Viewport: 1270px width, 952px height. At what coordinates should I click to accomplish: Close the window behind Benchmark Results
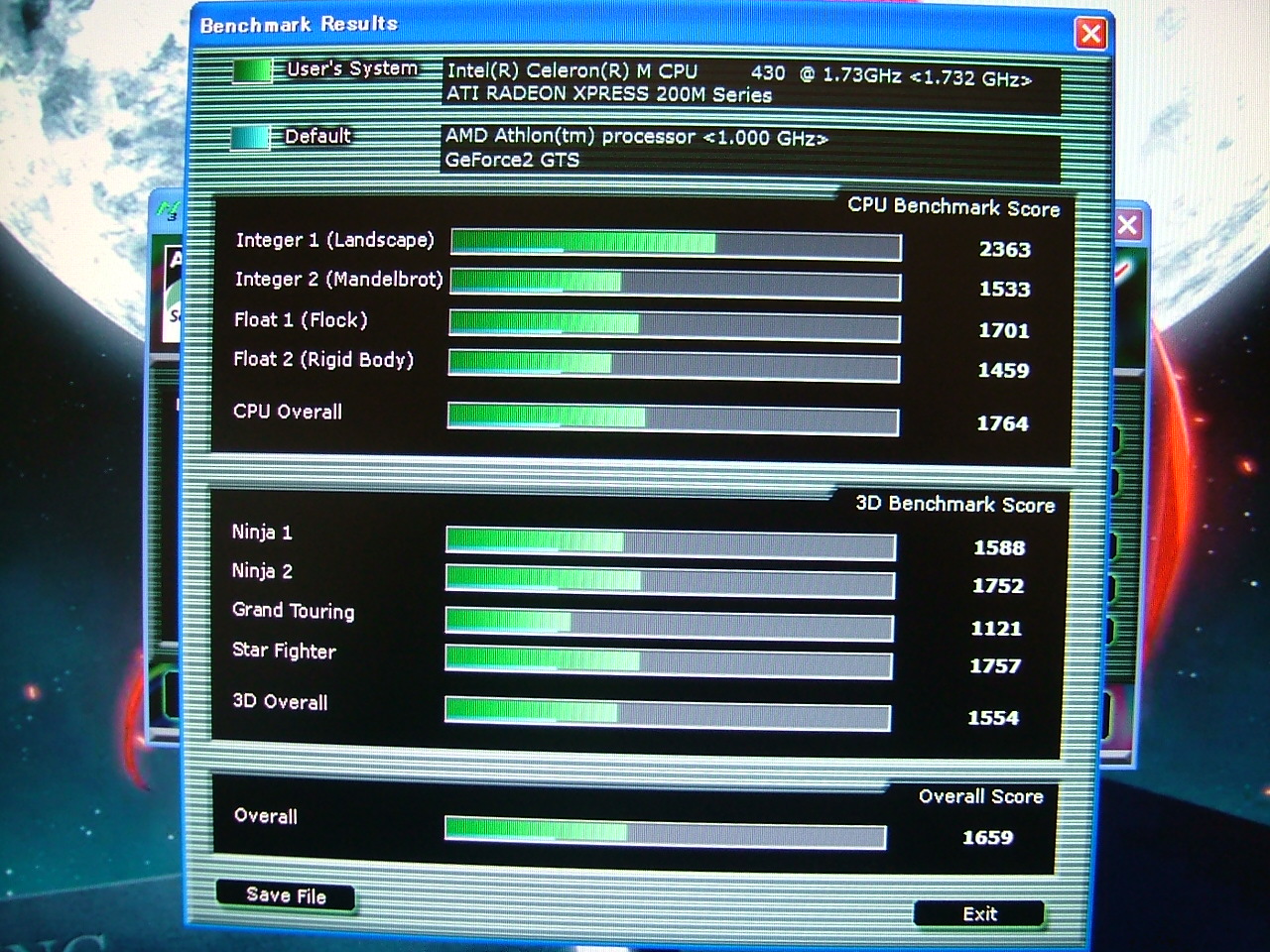click(x=1128, y=225)
